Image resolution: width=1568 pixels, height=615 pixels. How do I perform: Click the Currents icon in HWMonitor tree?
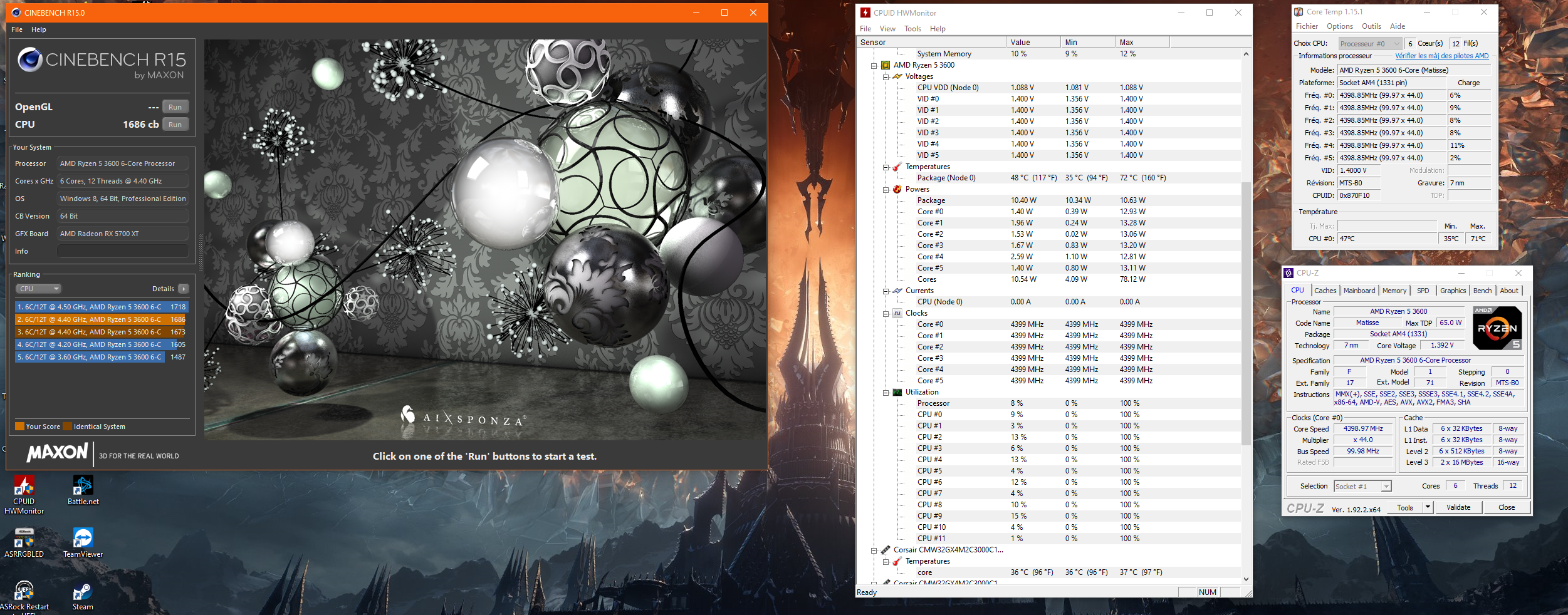[x=897, y=291]
